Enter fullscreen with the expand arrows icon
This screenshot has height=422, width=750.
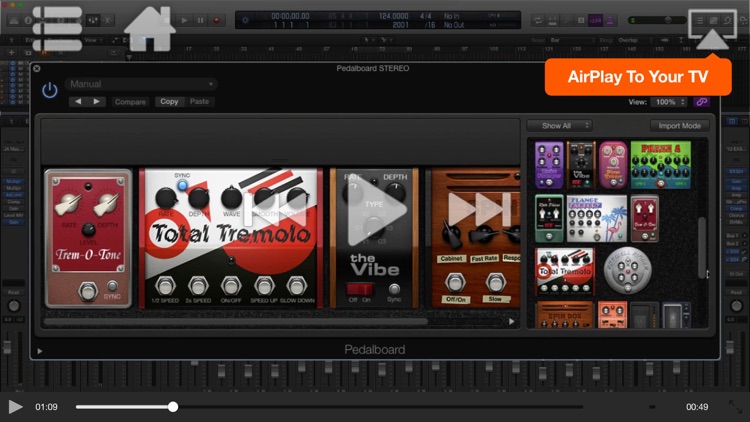tap(735, 407)
